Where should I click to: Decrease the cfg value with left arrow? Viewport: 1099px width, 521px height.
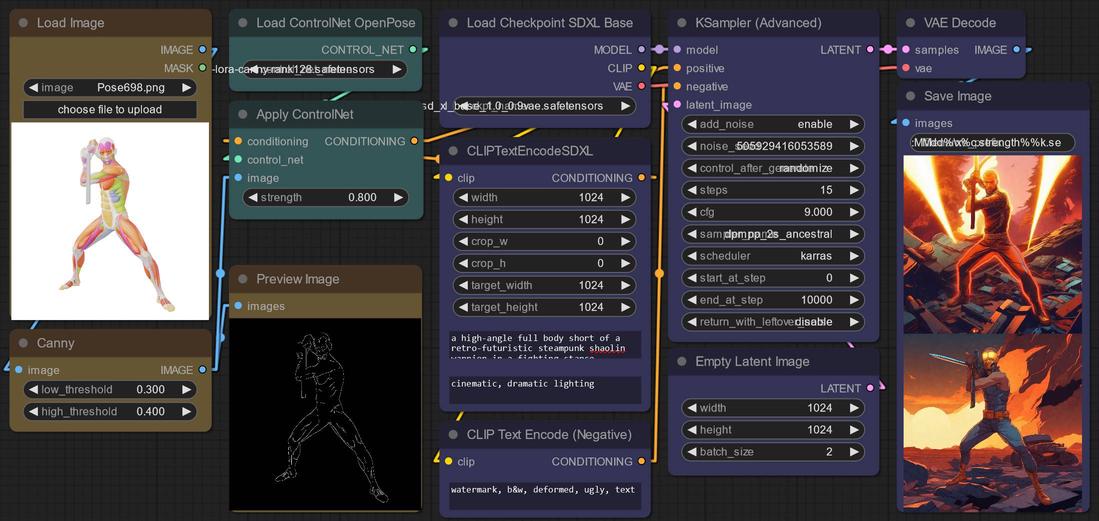(x=691, y=212)
